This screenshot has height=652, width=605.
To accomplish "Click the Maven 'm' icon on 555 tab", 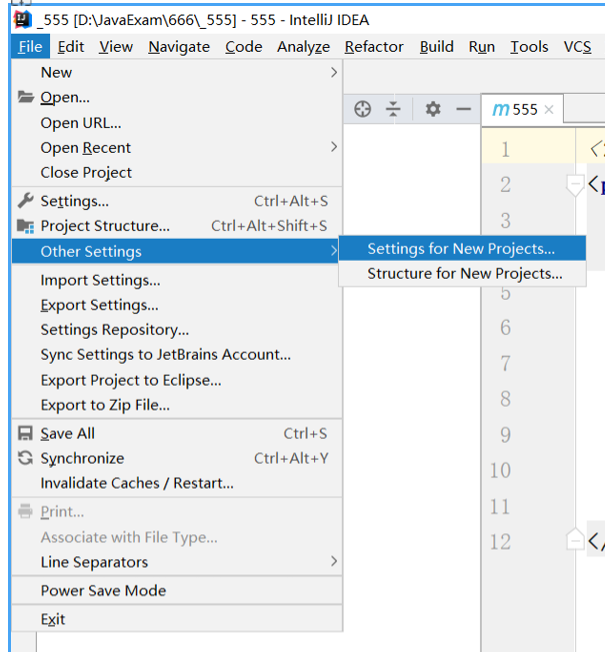I will [501, 109].
